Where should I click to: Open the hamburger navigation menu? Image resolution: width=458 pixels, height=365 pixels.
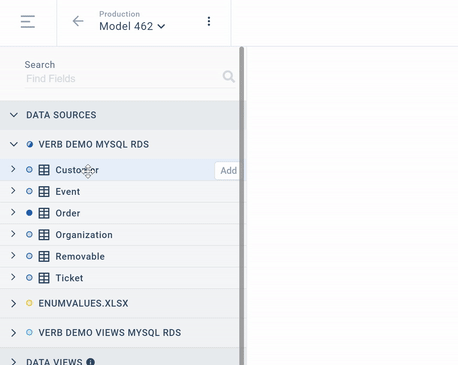point(28,21)
